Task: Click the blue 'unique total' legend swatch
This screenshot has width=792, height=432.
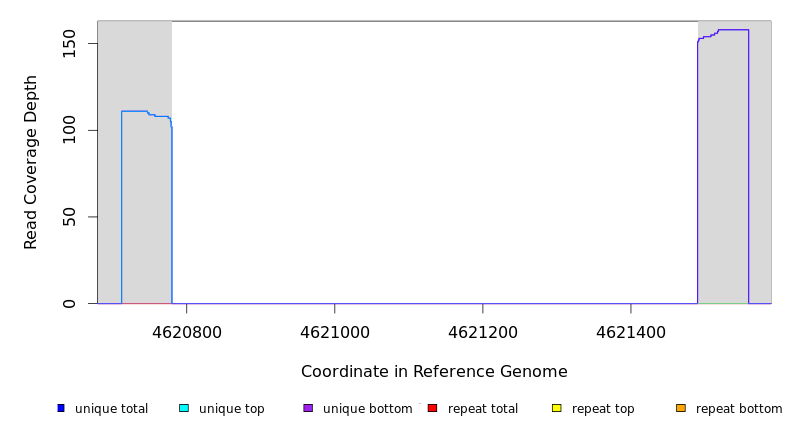Action: coord(61,408)
